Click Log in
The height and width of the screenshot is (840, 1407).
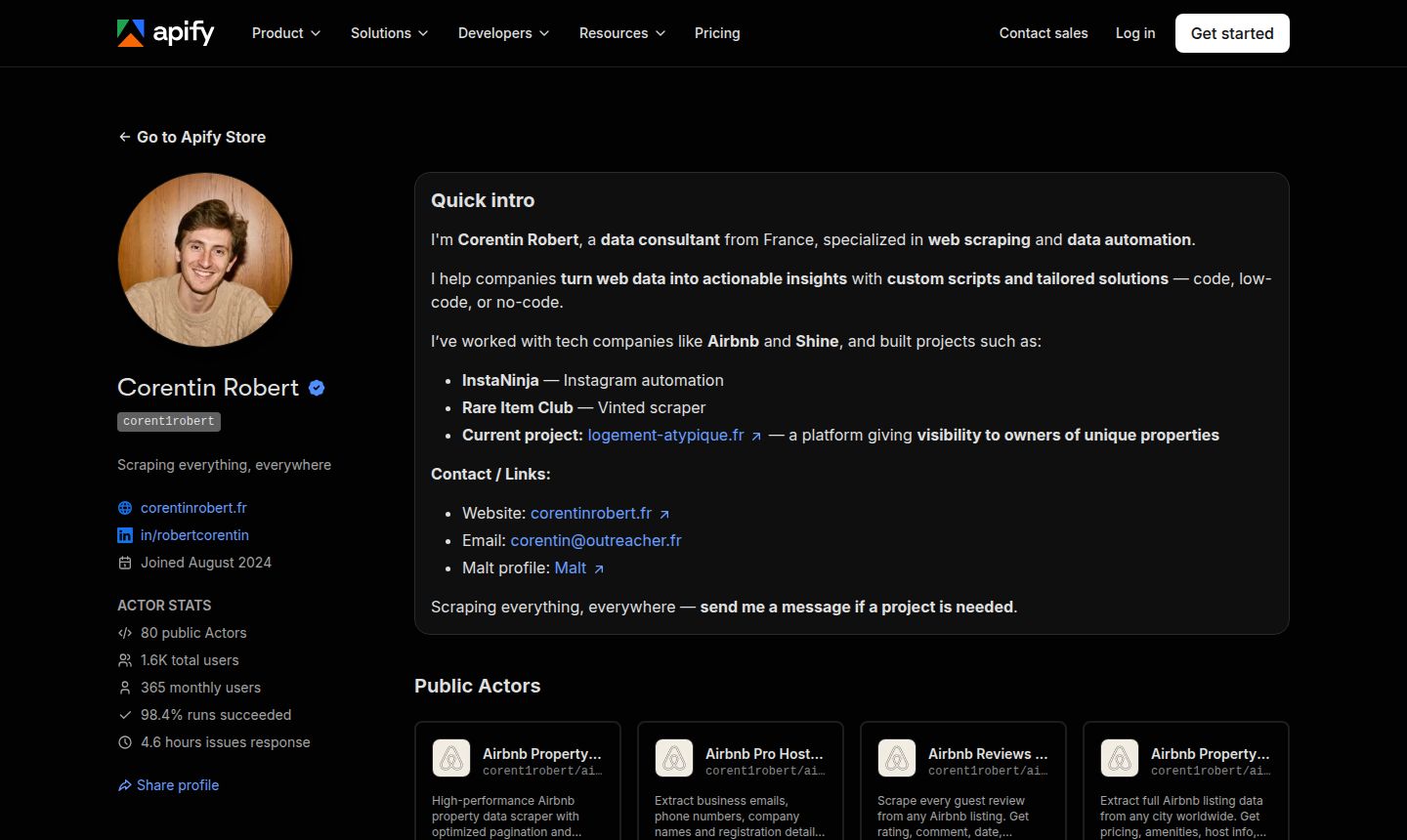[x=1135, y=33]
